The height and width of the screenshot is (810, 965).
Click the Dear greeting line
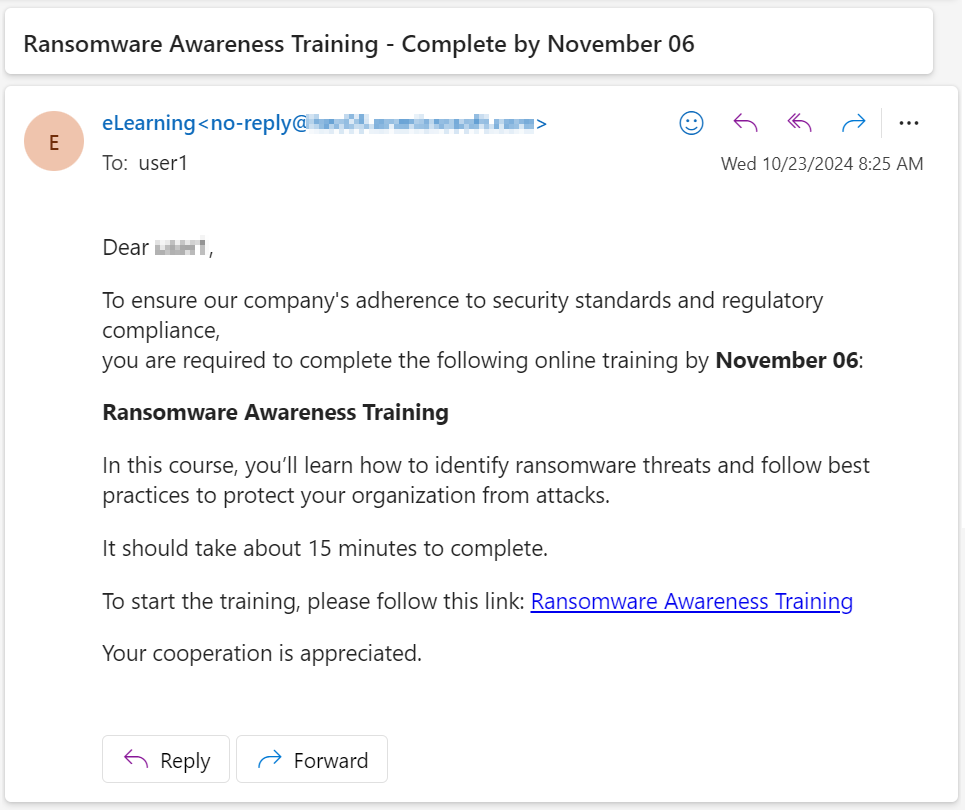coord(158,247)
